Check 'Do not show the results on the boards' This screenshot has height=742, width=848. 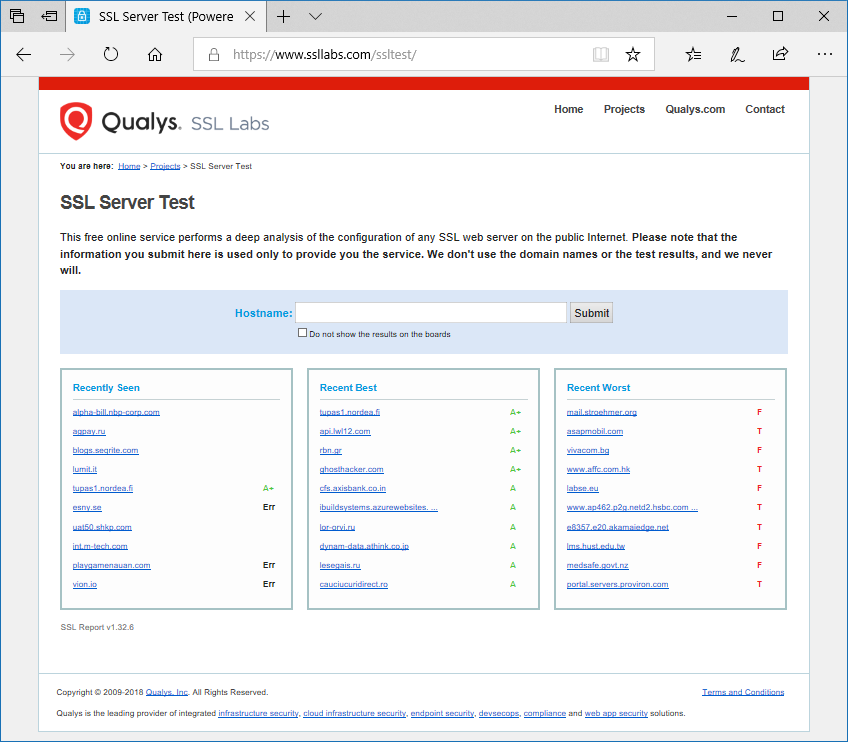pos(302,333)
